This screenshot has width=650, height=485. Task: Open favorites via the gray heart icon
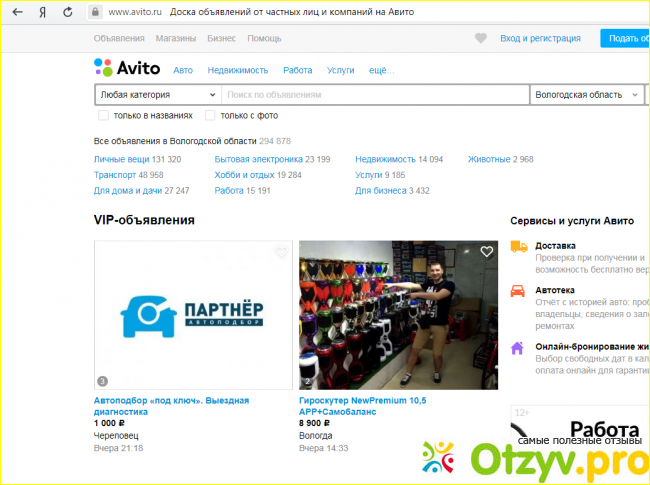click(481, 39)
